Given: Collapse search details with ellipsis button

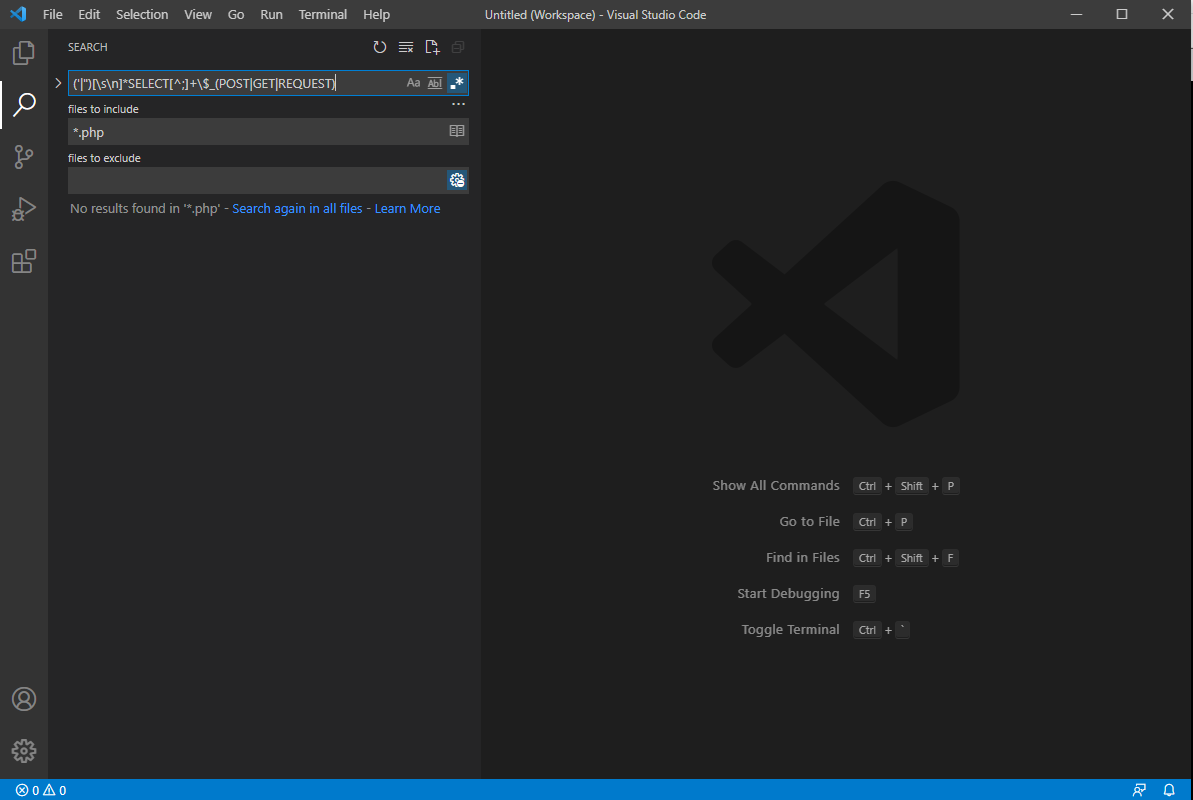Looking at the screenshot, I should [x=458, y=104].
